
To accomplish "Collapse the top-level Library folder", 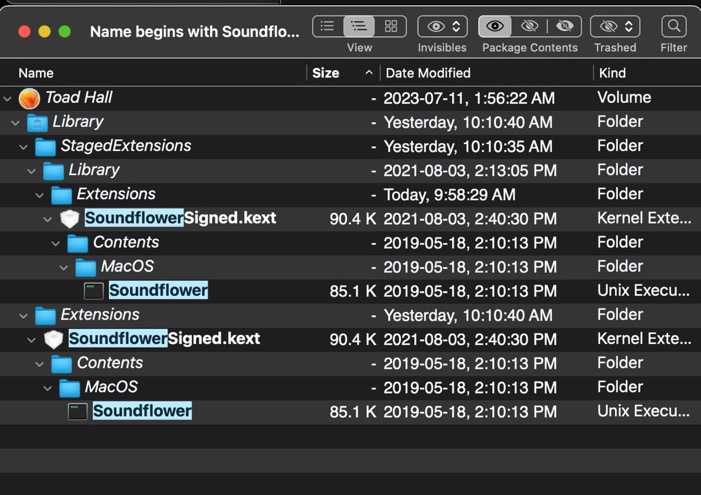I will click(x=16, y=123).
